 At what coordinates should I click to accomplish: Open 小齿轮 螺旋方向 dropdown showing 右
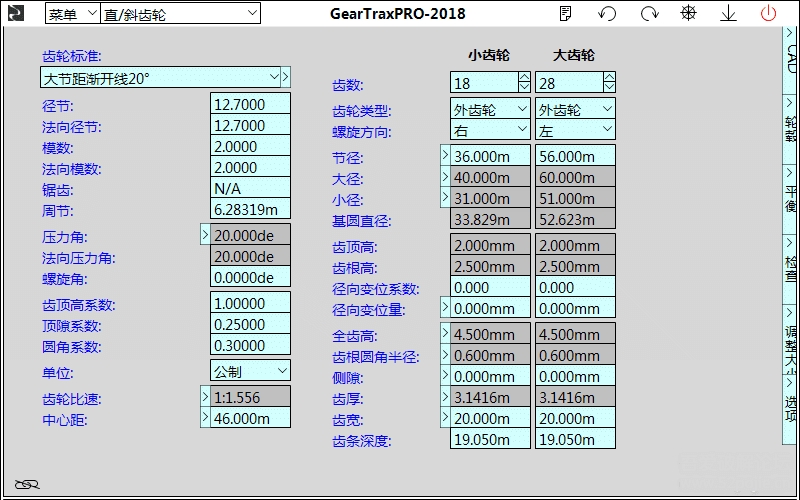click(x=490, y=130)
